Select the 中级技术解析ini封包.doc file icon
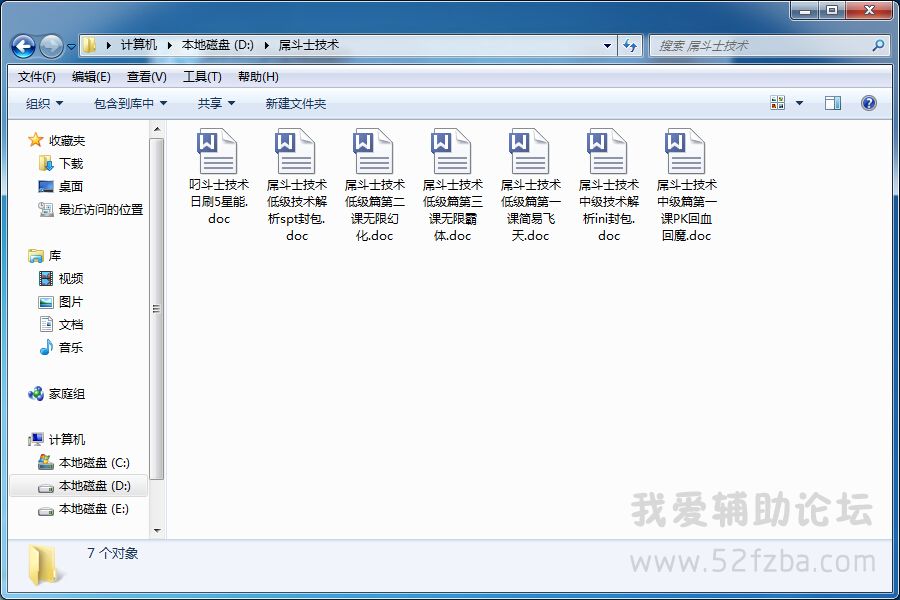This screenshot has width=900, height=600. [x=608, y=151]
